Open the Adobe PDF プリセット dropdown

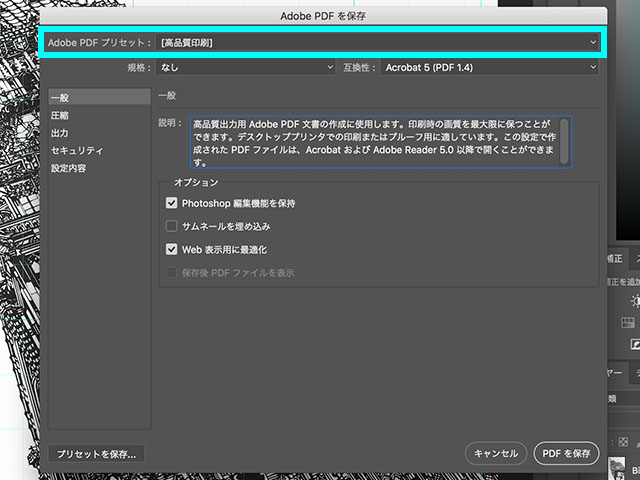point(378,42)
